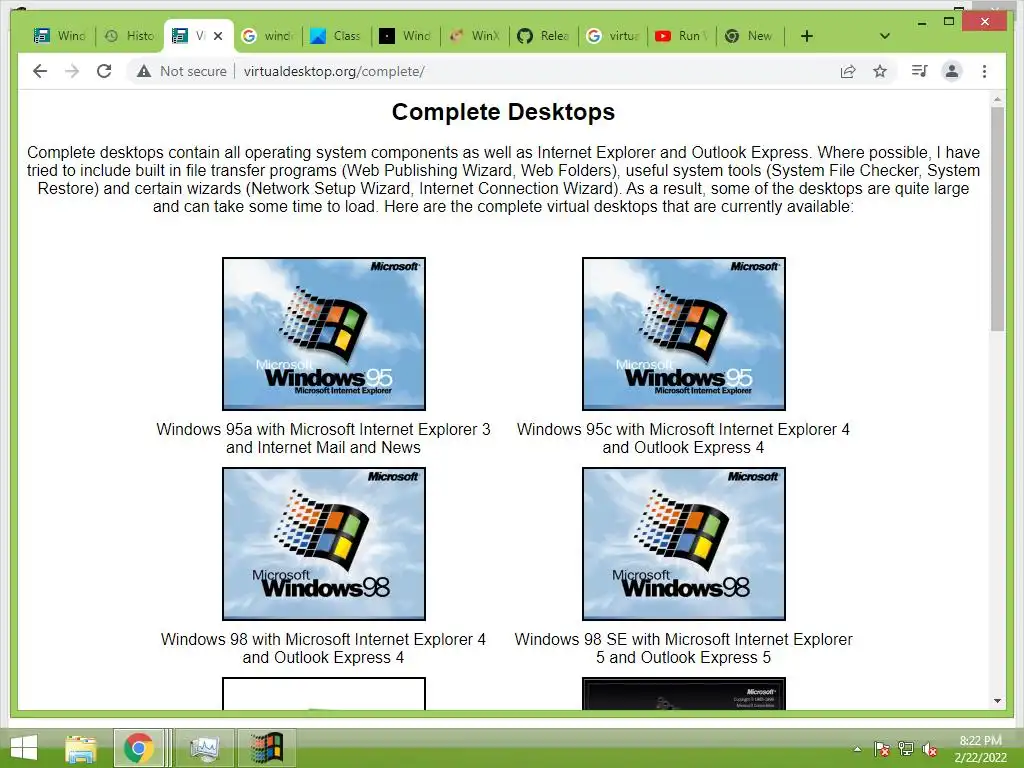
Task: Bookmark this page with the star icon
Action: [880, 71]
